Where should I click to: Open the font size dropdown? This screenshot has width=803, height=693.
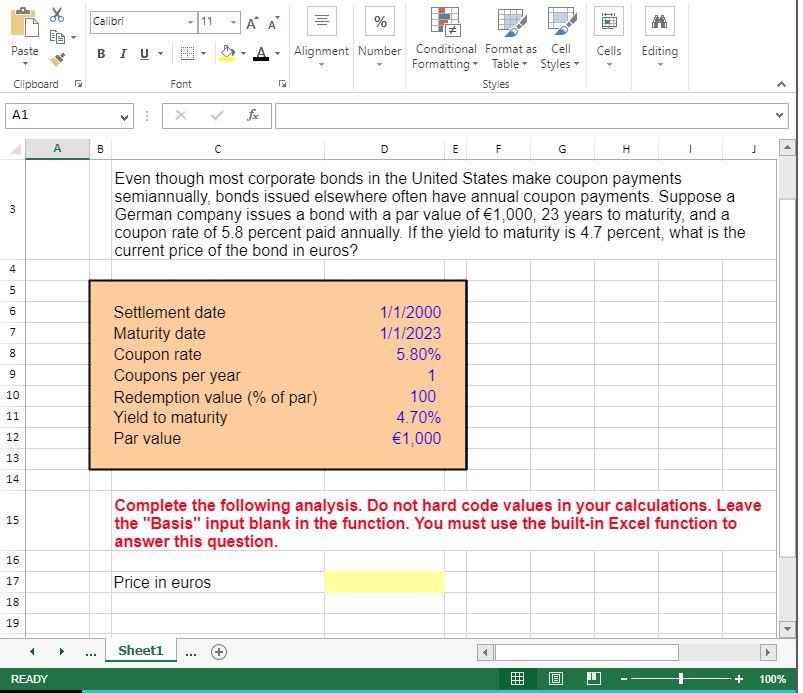coord(233,22)
